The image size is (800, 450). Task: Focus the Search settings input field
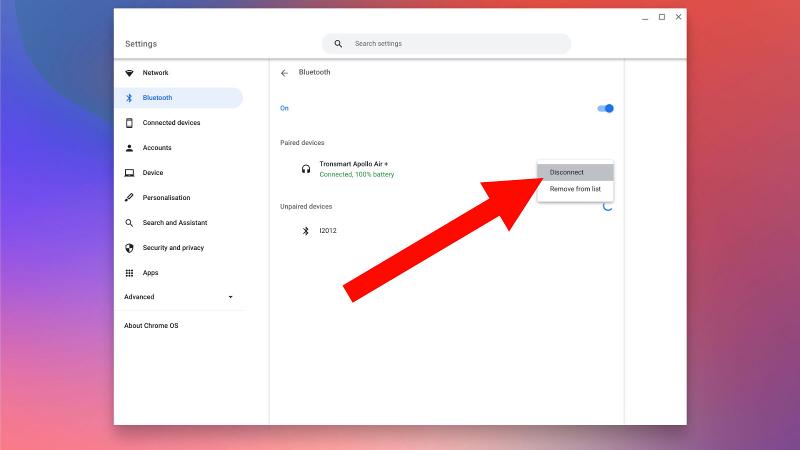coord(446,44)
